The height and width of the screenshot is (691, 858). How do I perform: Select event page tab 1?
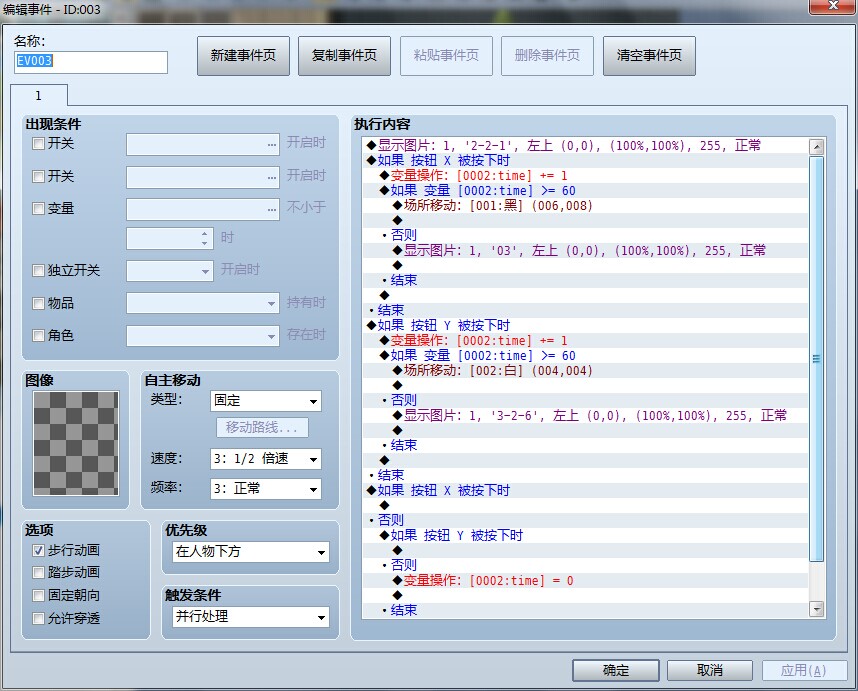point(38,96)
